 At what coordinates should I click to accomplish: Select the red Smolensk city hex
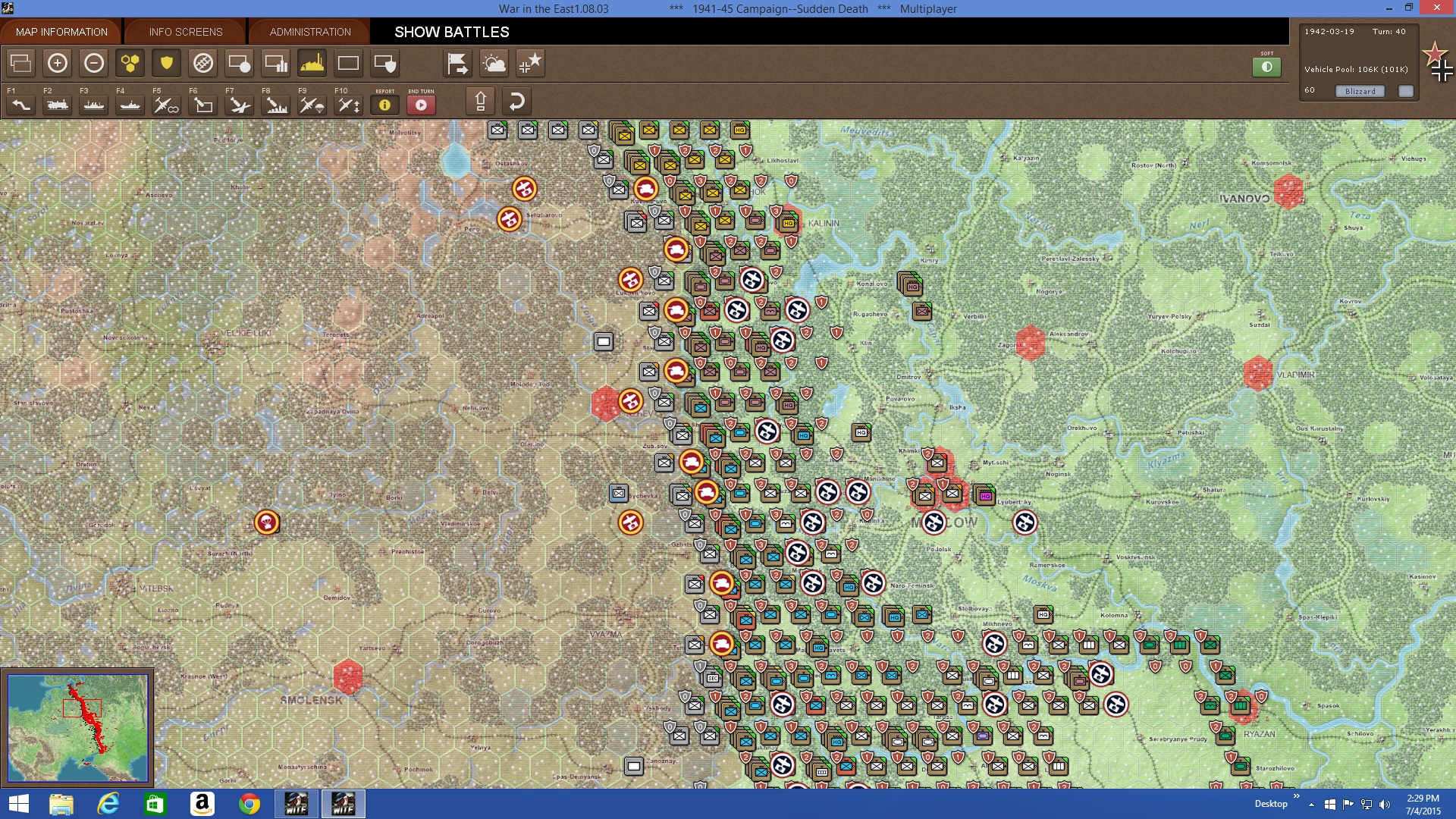(348, 676)
